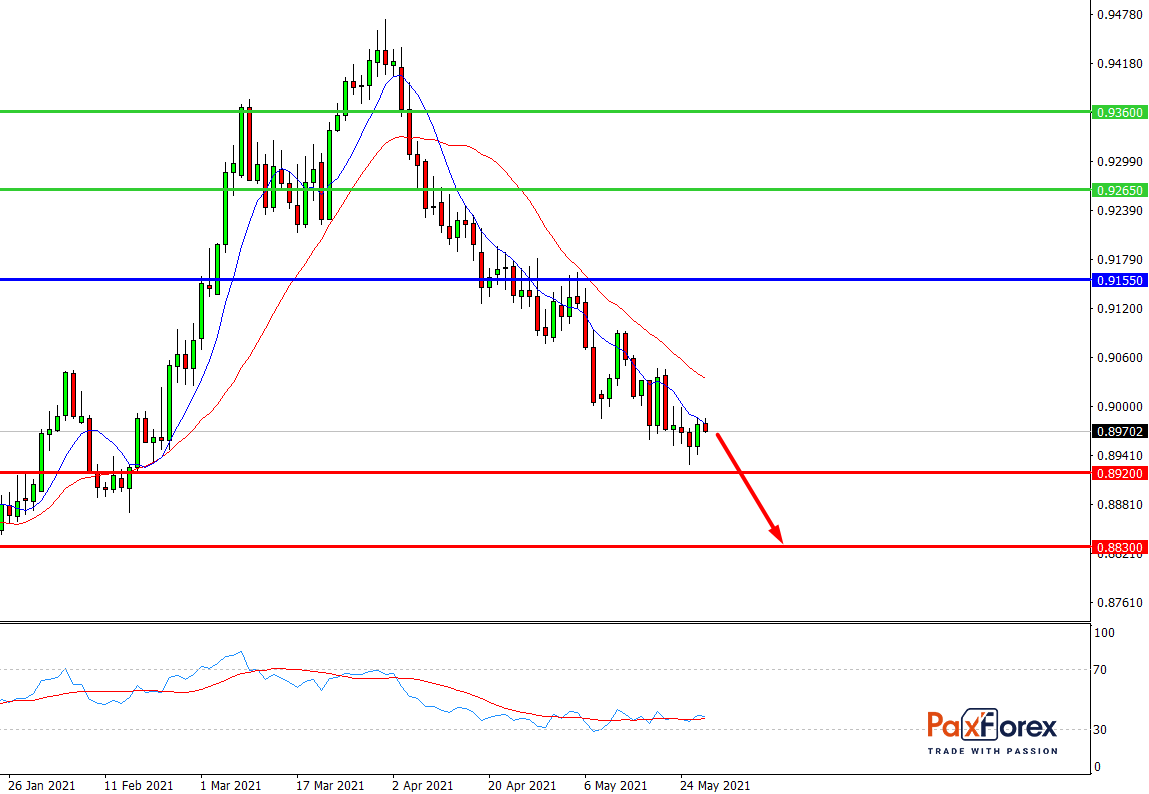Click the 0.91790 price axis value
The image size is (1149, 794).
click(x=1120, y=259)
